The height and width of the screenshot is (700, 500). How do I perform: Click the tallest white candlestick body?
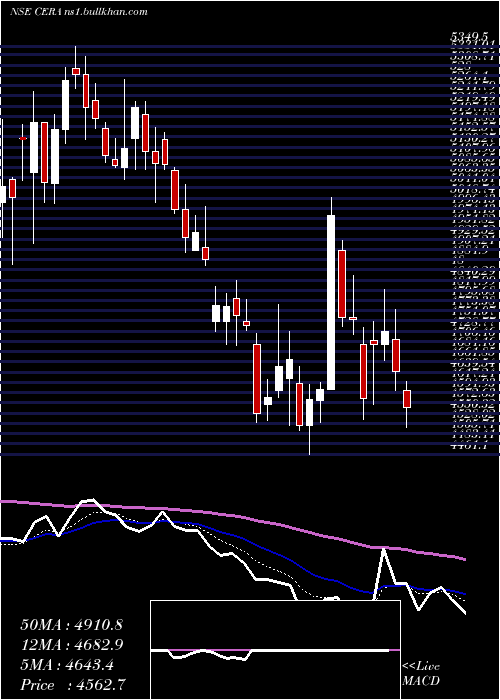[x=331, y=303]
